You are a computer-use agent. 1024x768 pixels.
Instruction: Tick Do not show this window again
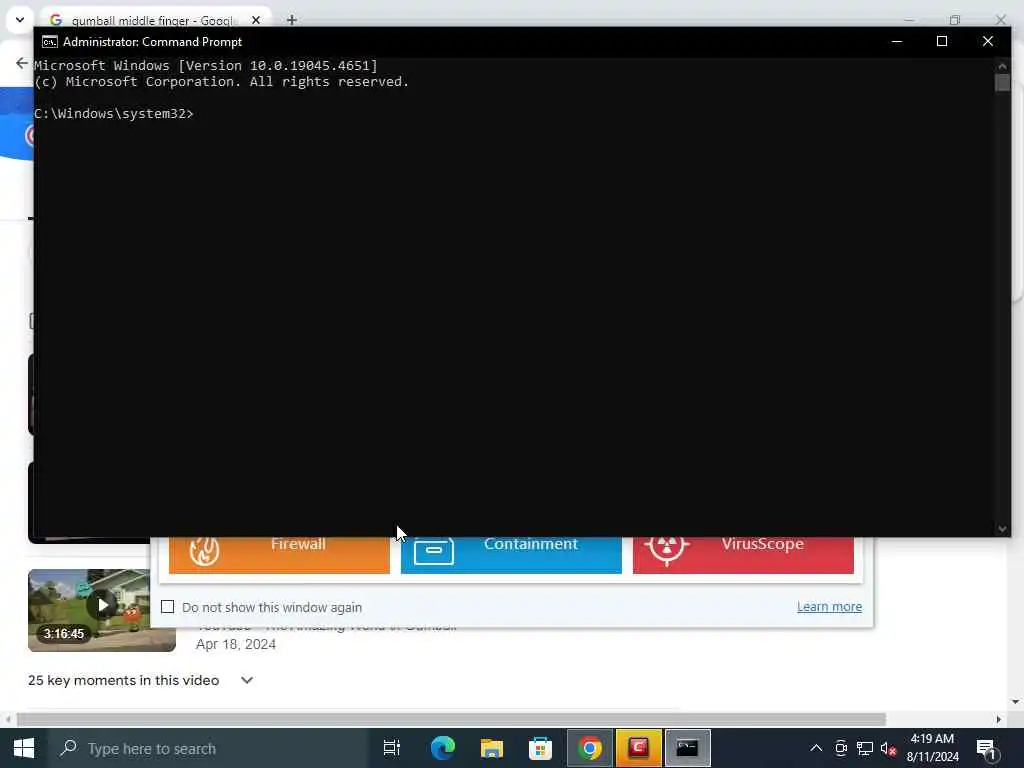tap(168, 607)
